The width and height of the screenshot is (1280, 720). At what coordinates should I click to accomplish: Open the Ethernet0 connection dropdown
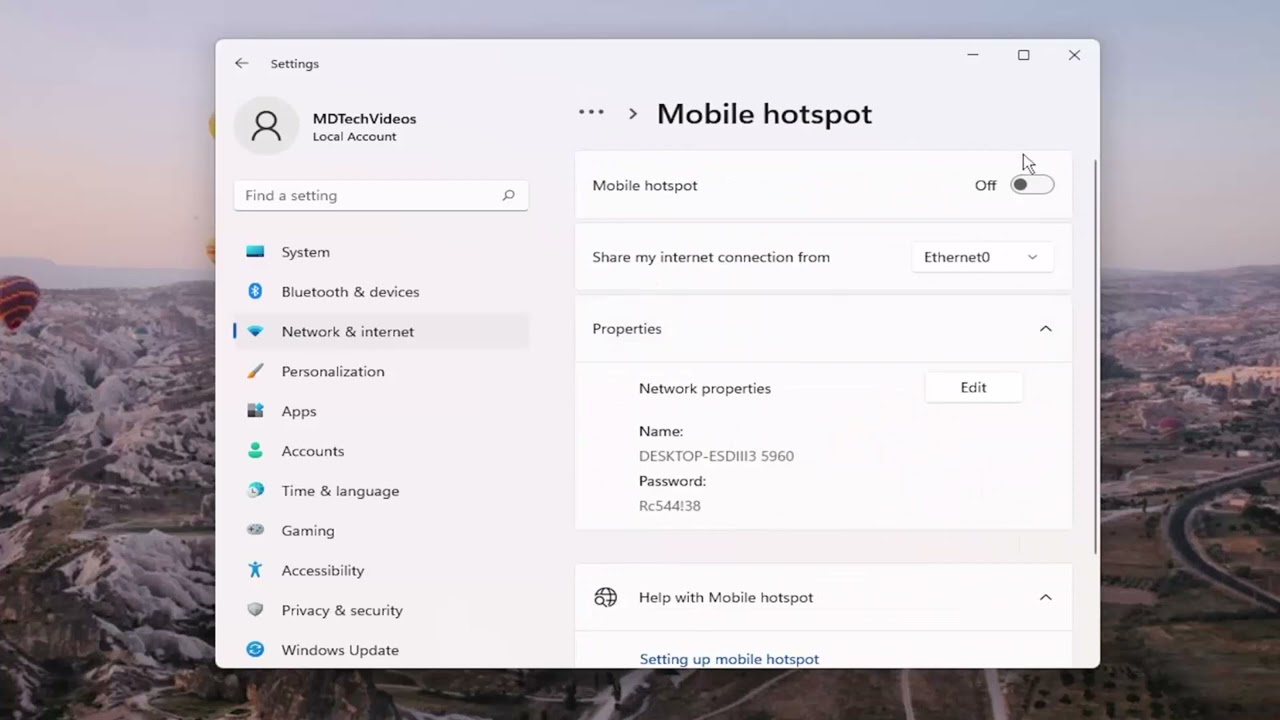pyautogui.click(x=981, y=257)
